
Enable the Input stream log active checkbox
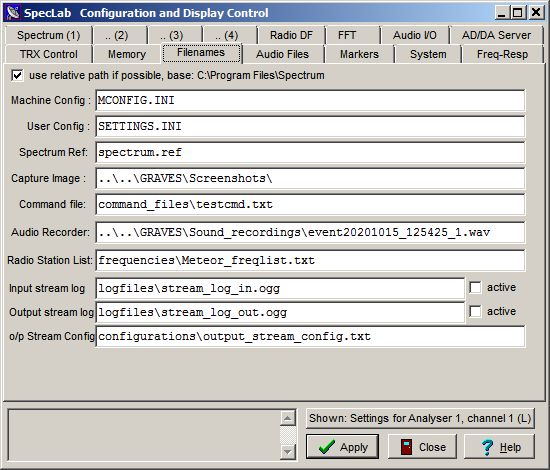click(x=475, y=288)
